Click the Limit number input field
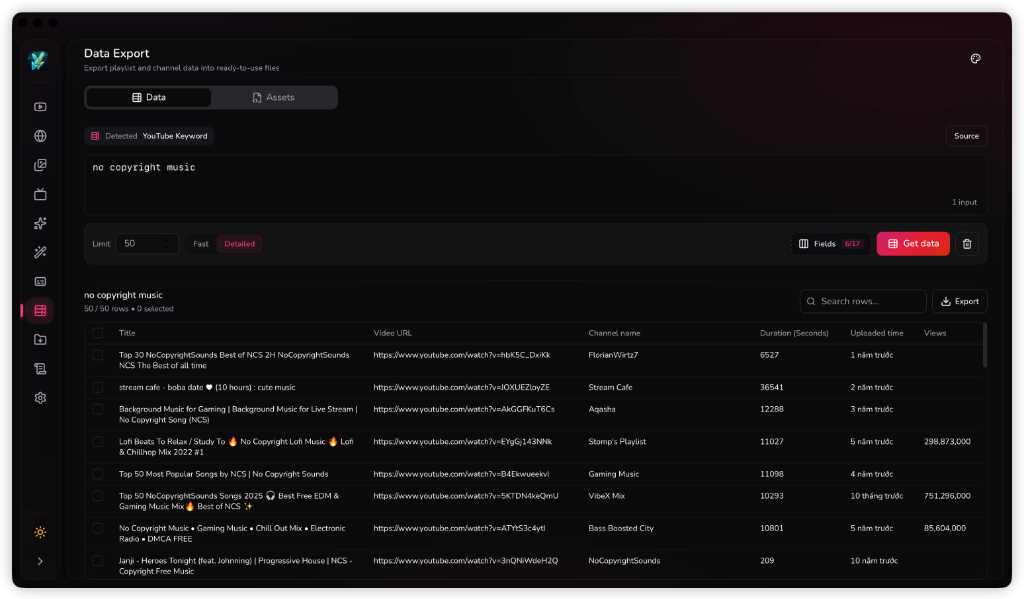This screenshot has height=599, width=1024. [146, 244]
